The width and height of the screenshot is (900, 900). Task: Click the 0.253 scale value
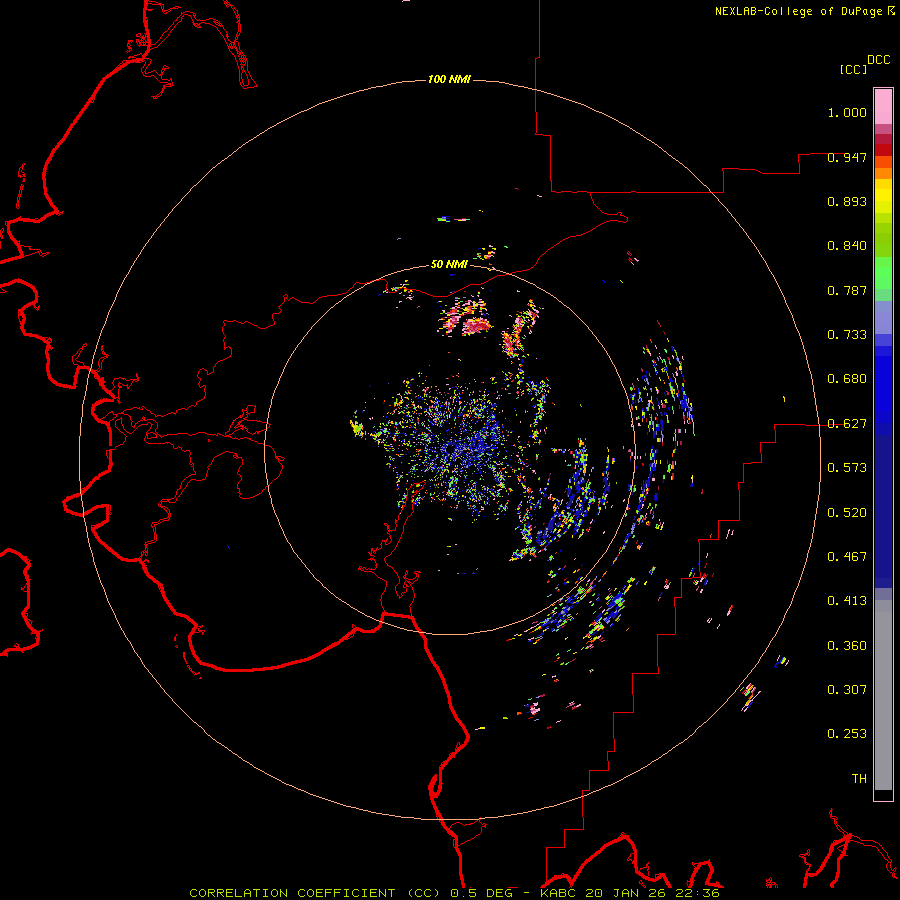pyautogui.click(x=847, y=734)
